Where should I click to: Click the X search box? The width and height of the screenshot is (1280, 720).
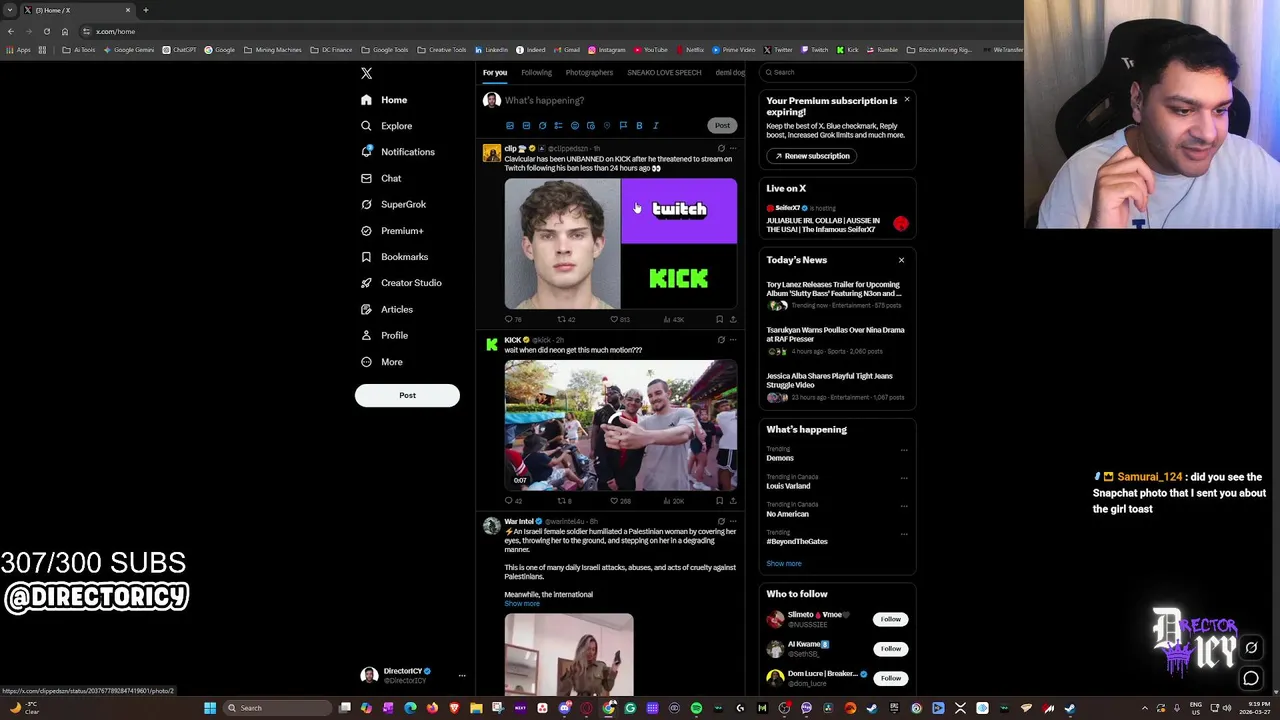click(836, 72)
